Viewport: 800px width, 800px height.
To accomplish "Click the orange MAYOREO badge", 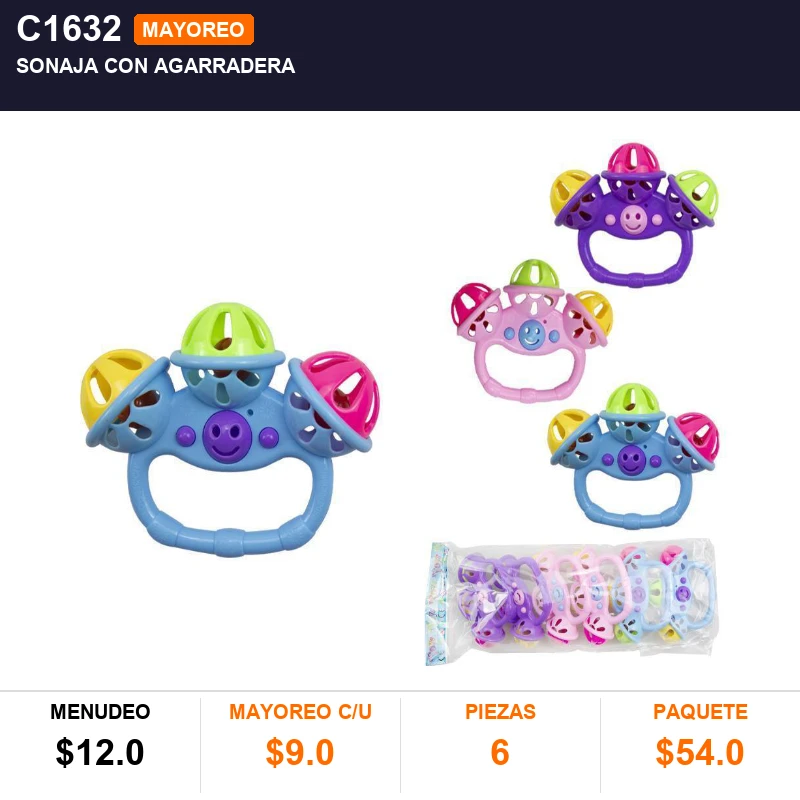I will coord(194,30).
